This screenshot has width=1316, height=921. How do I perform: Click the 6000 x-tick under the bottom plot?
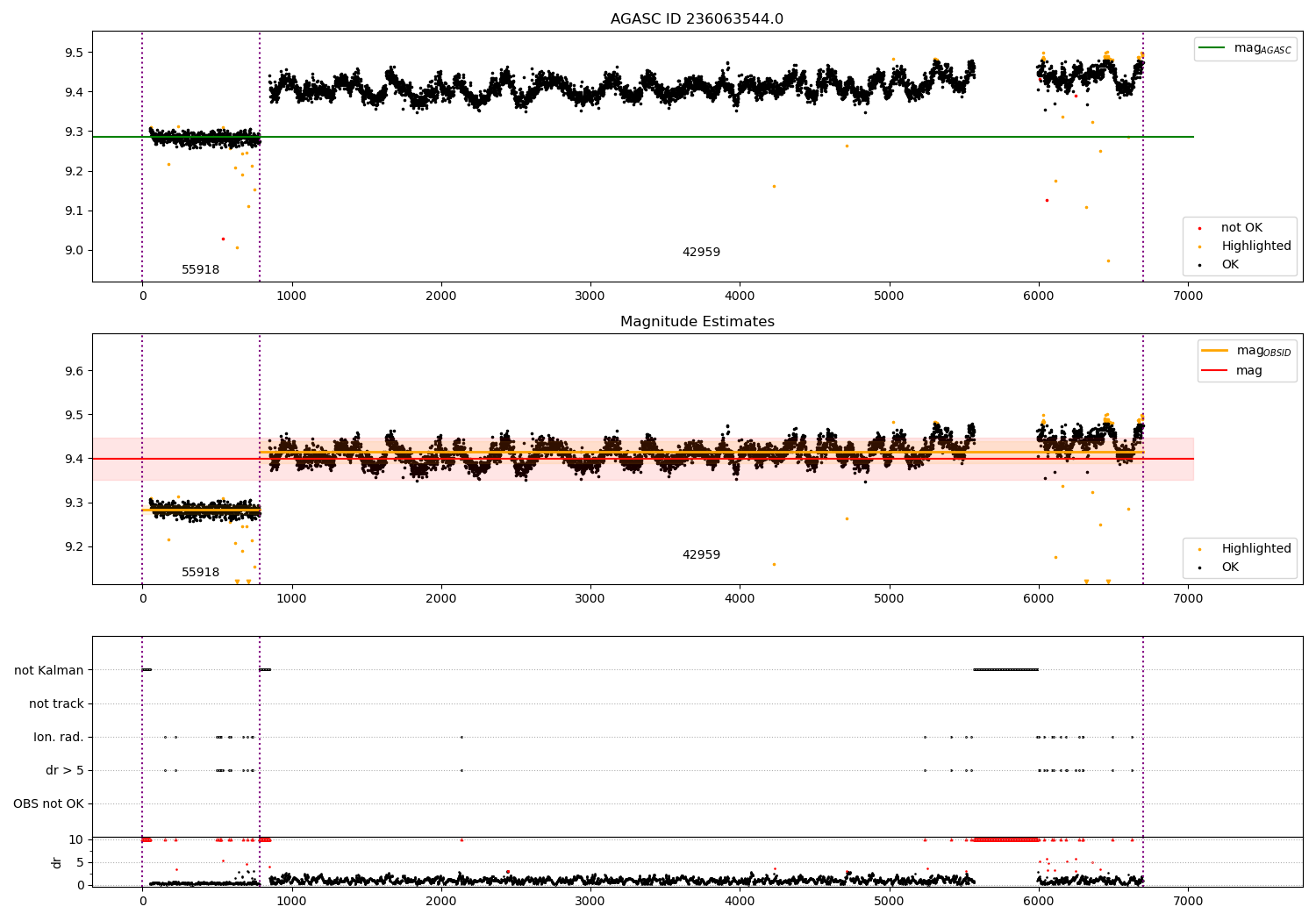(1039, 901)
